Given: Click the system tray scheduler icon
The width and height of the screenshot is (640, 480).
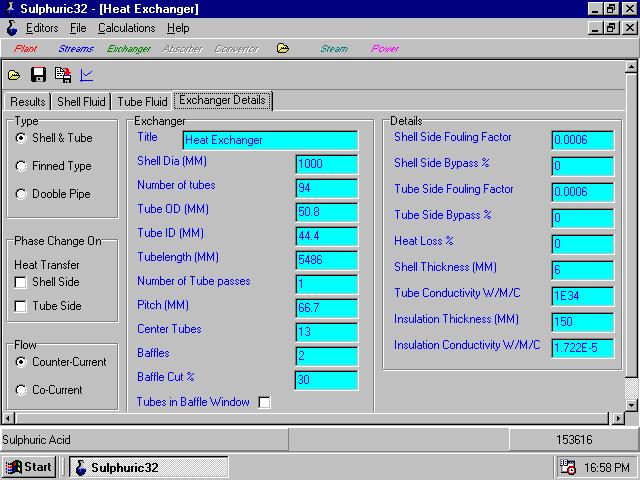Looking at the screenshot, I should coord(568,467).
